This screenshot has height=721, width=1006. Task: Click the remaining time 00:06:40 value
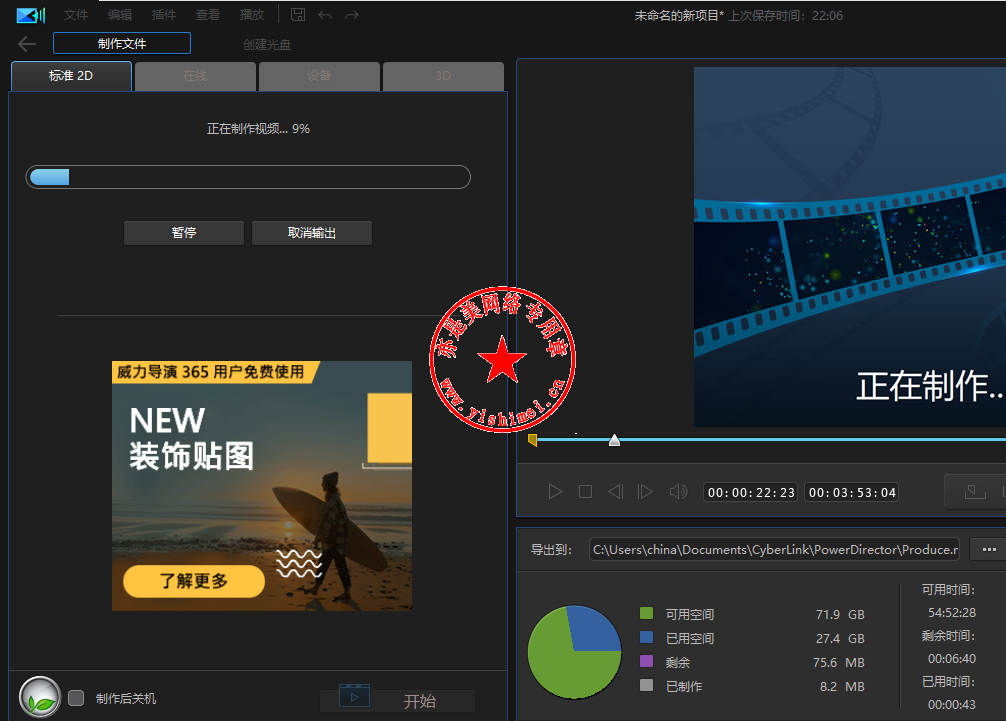click(951, 659)
